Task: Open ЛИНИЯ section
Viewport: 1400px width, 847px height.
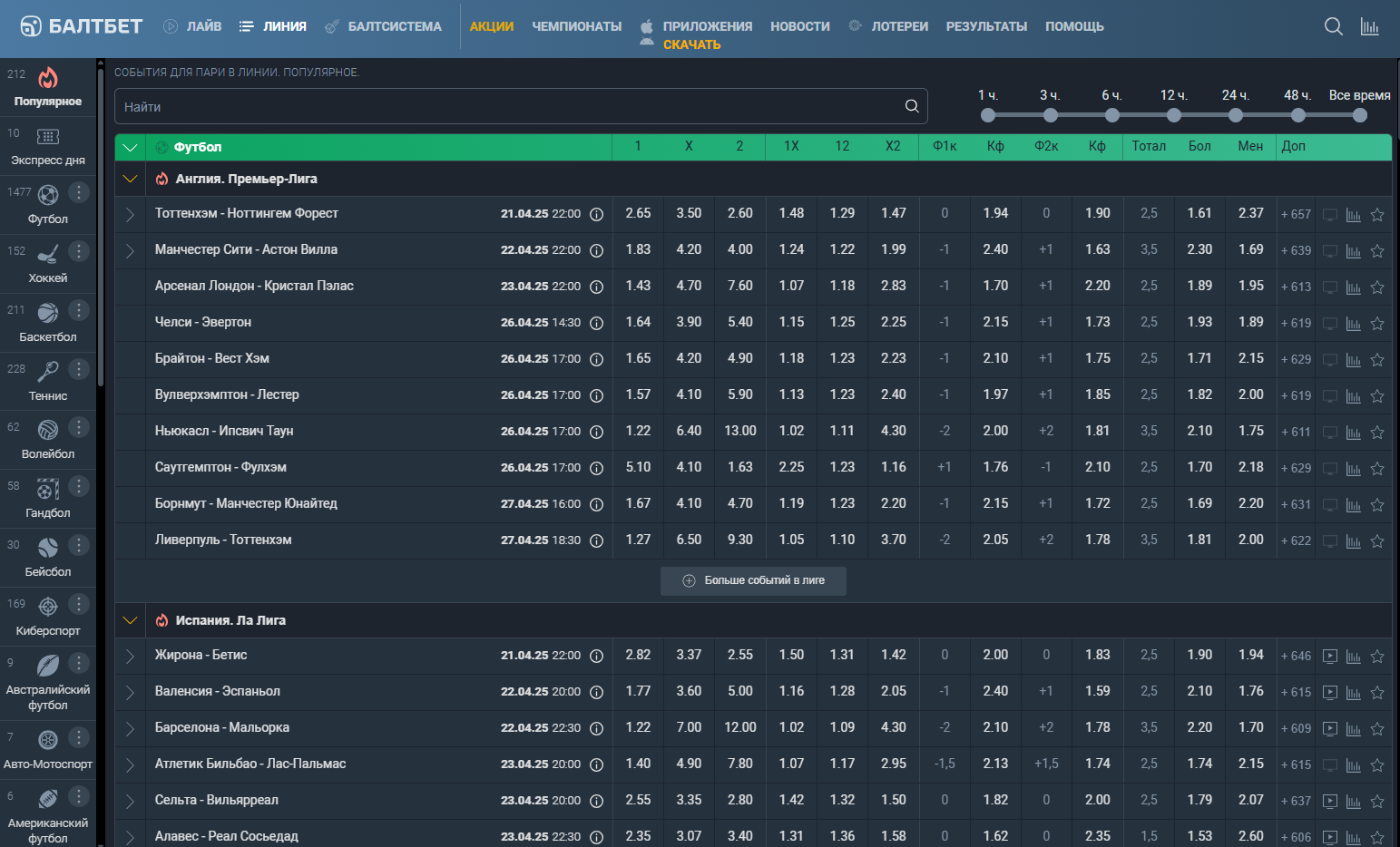Action: (x=273, y=26)
